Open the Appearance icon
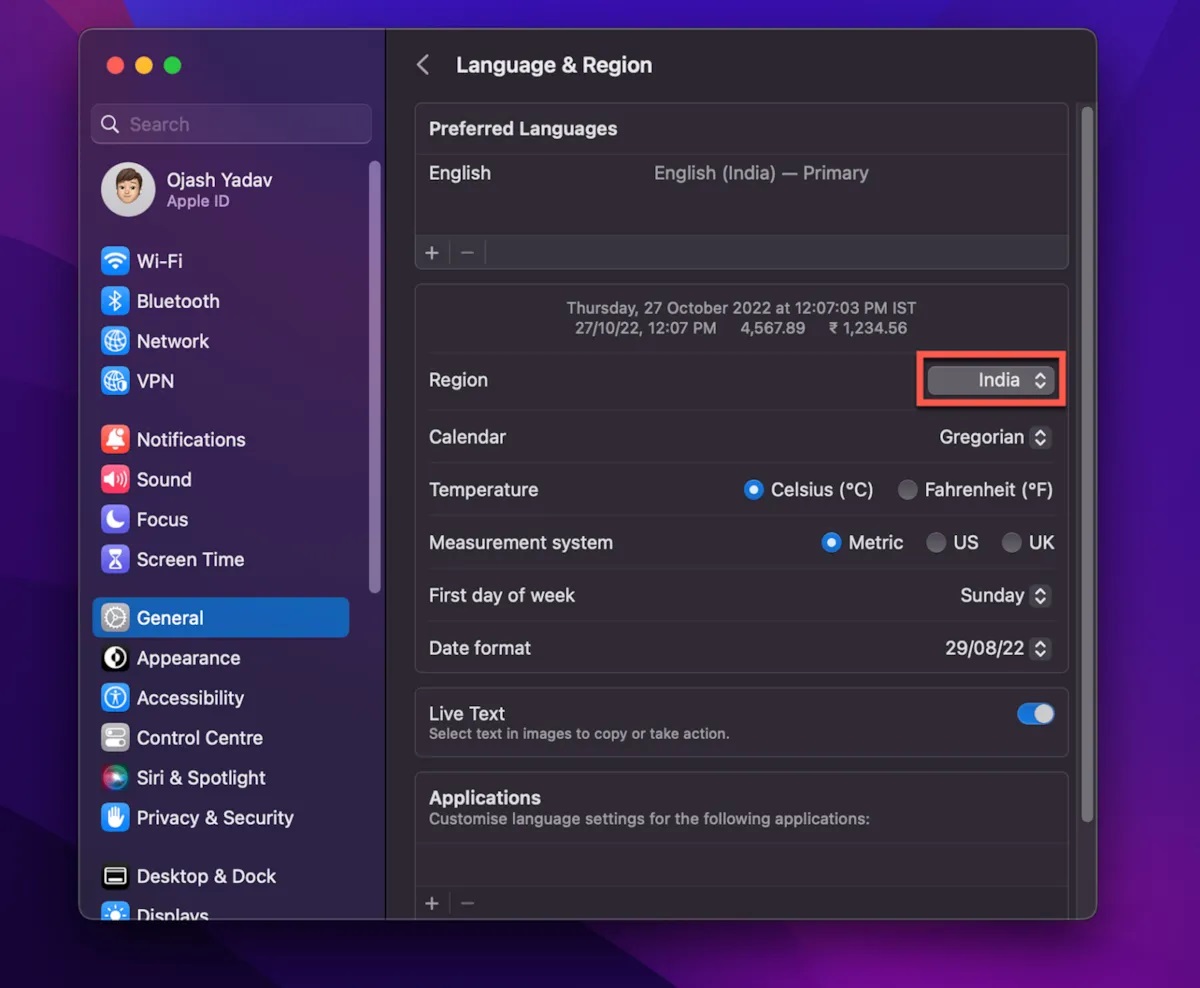 click(115, 658)
